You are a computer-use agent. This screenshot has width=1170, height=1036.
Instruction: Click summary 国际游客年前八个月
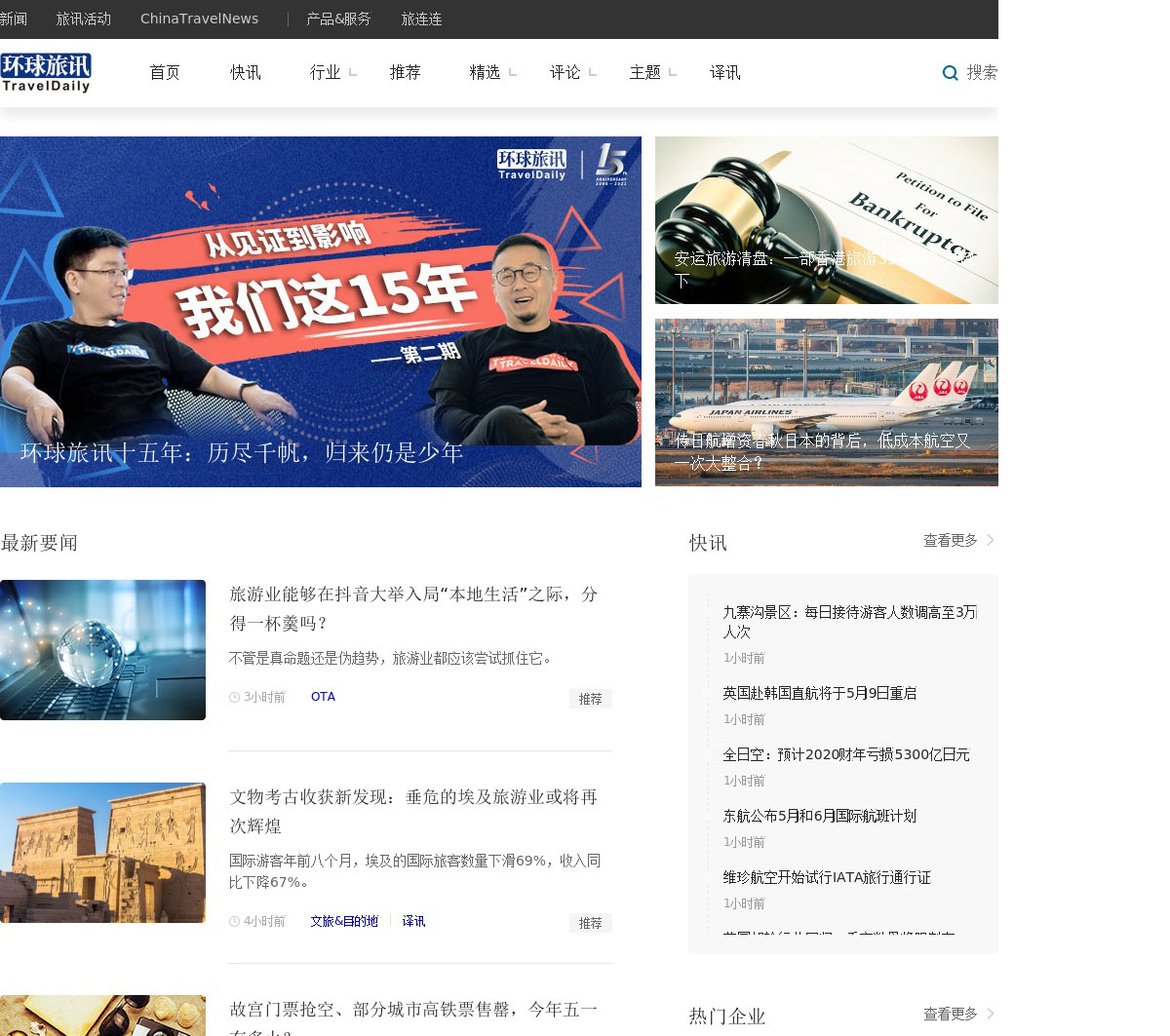click(x=415, y=871)
